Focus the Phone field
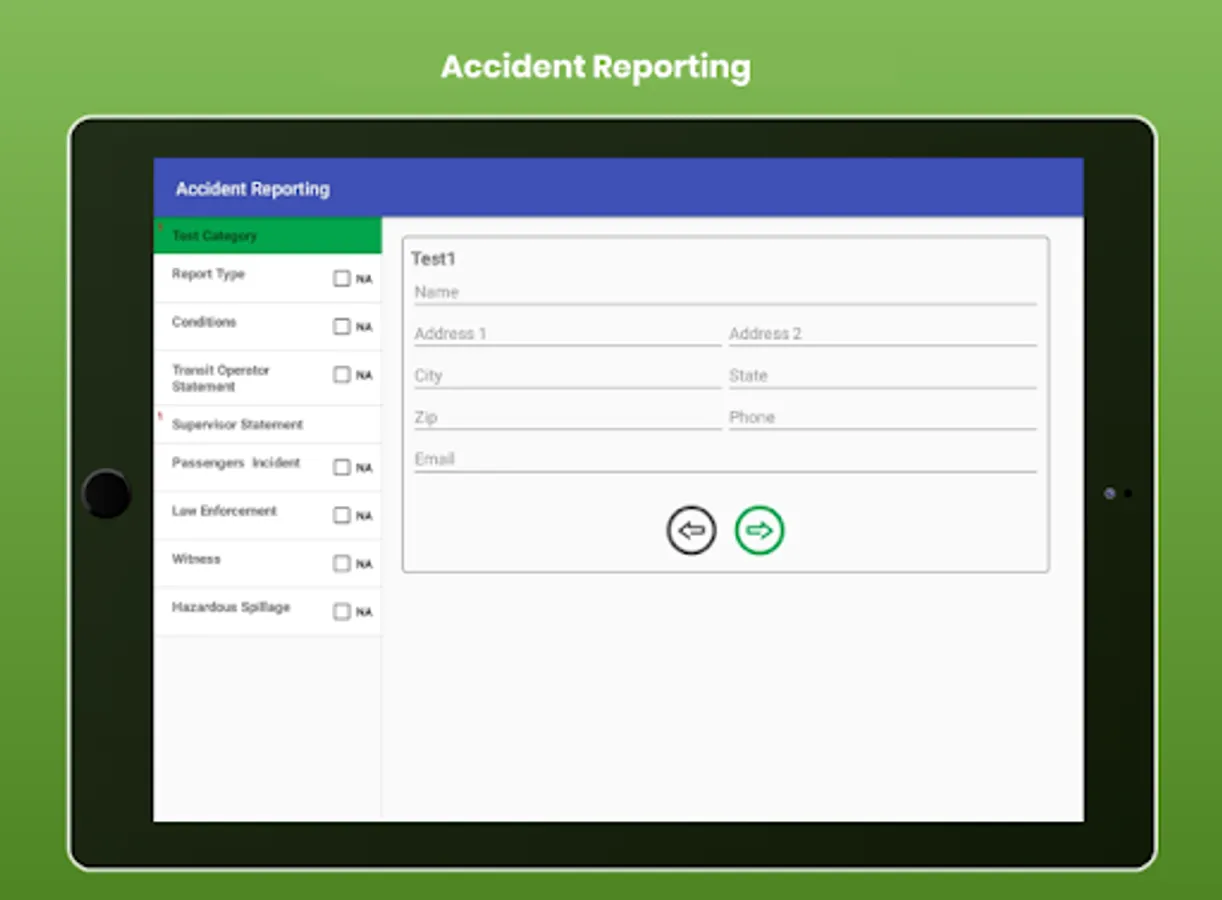This screenshot has height=900, width=1222. (883, 418)
